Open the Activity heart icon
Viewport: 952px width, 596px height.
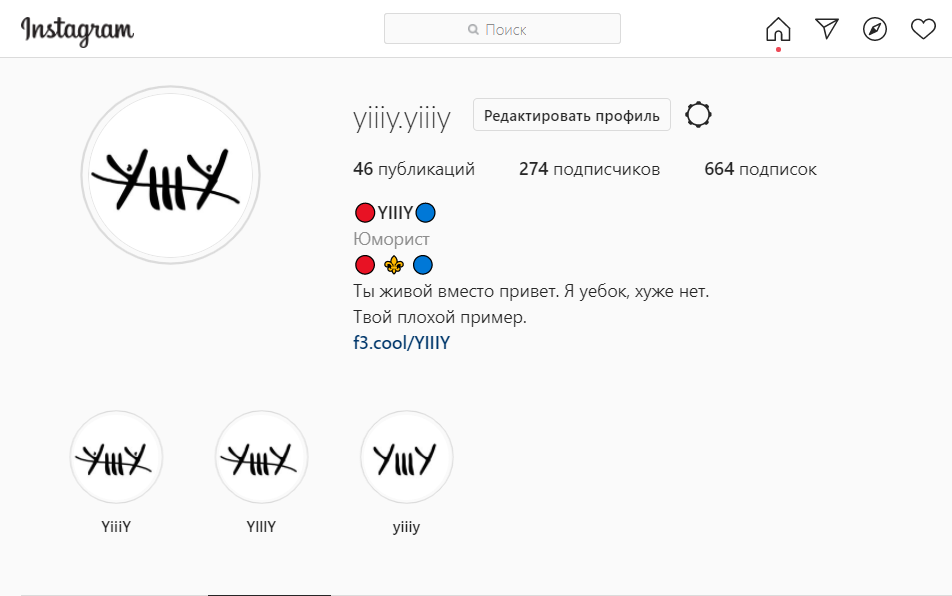923,29
